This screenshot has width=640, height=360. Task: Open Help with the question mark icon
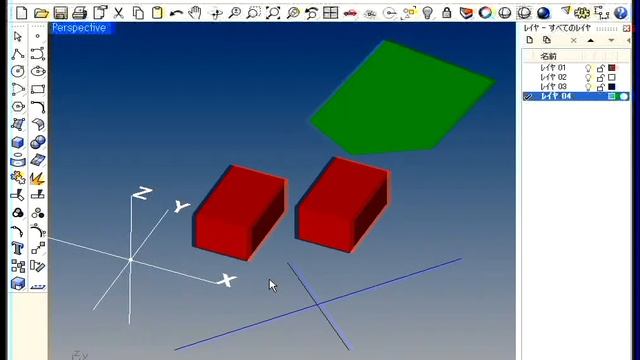pyautogui.click(x=621, y=13)
